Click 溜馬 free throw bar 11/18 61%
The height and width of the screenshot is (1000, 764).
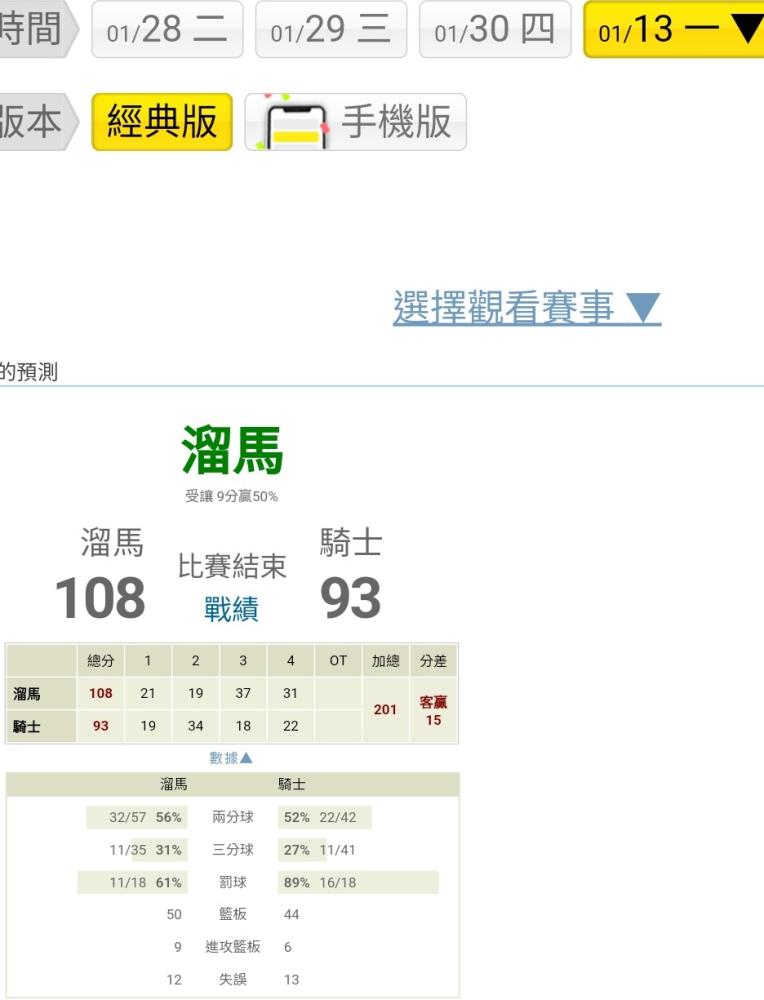(x=133, y=883)
